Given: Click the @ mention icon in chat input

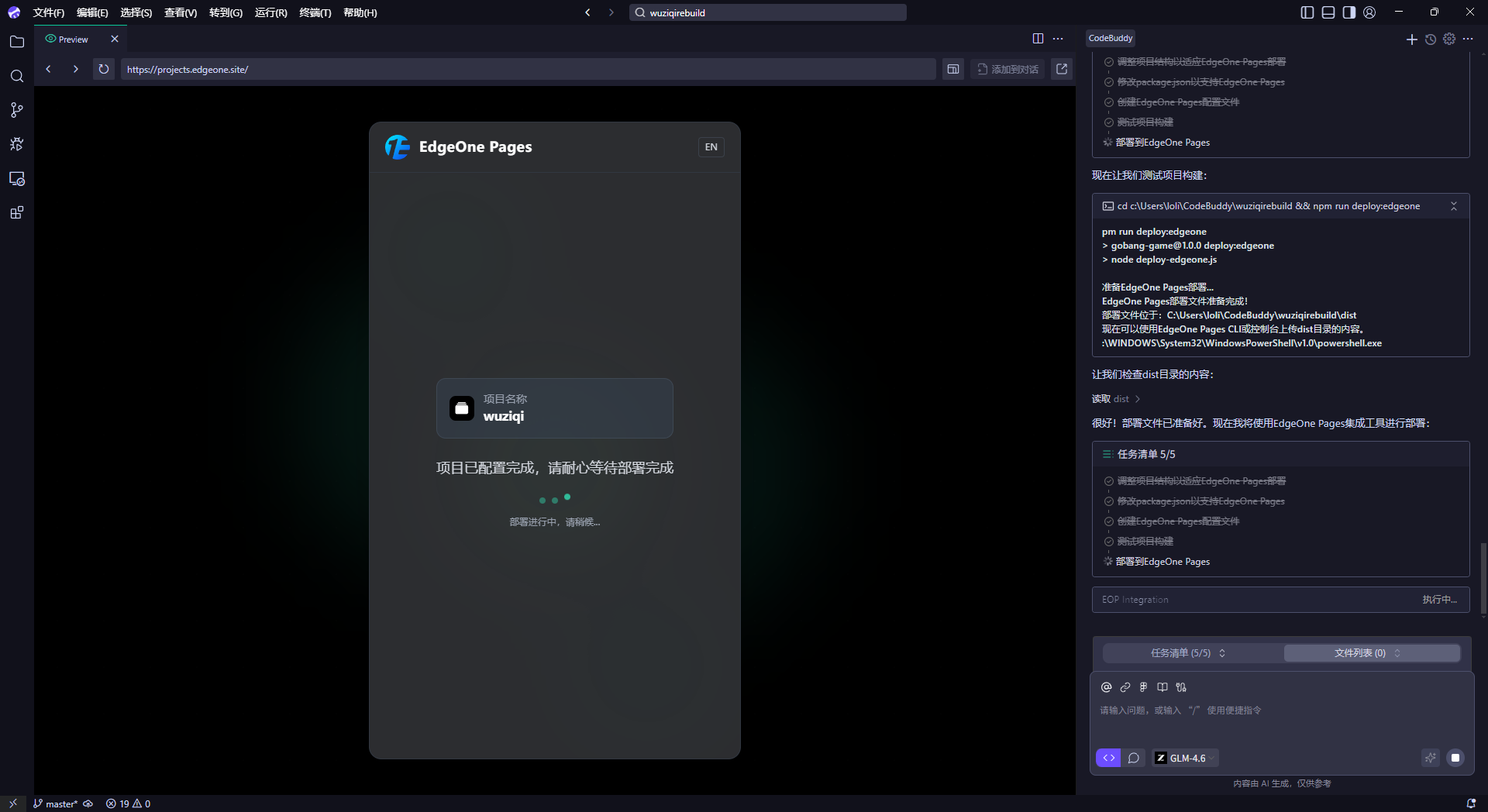Looking at the screenshot, I should tap(1107, 687).
